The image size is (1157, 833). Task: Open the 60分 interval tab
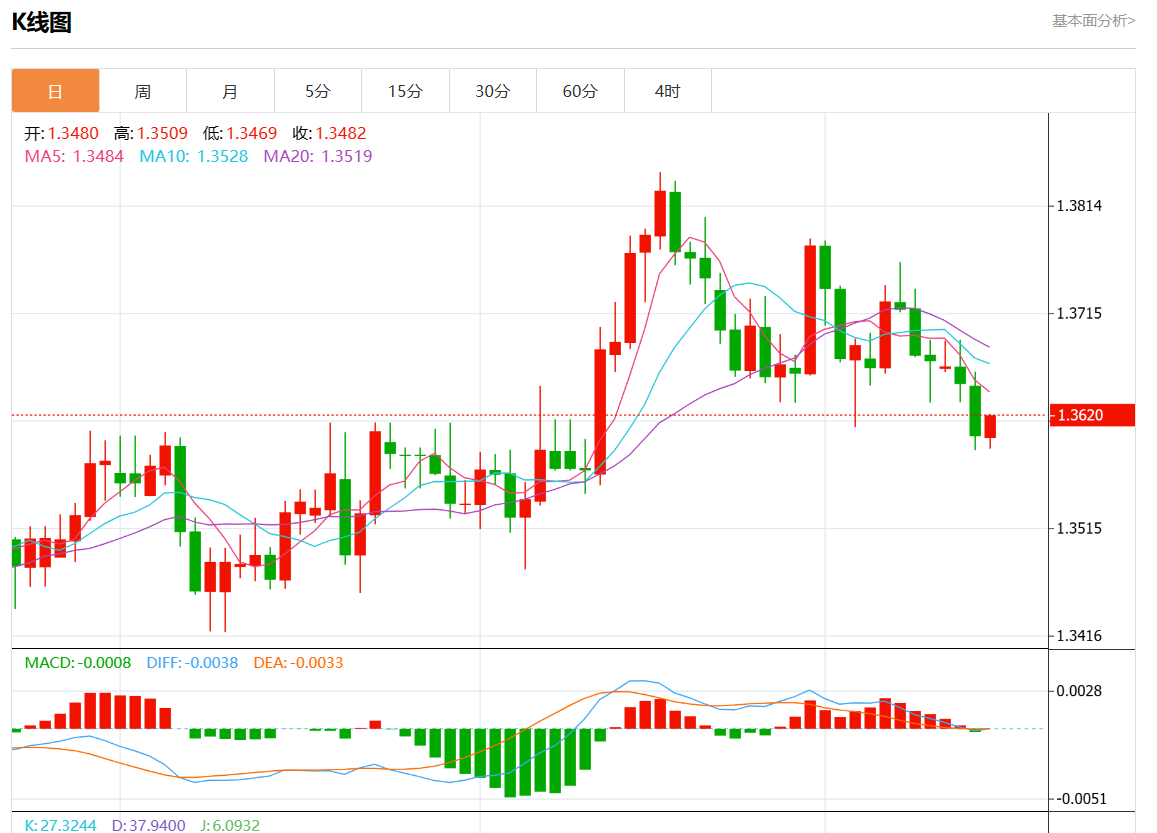pos(580,91)
